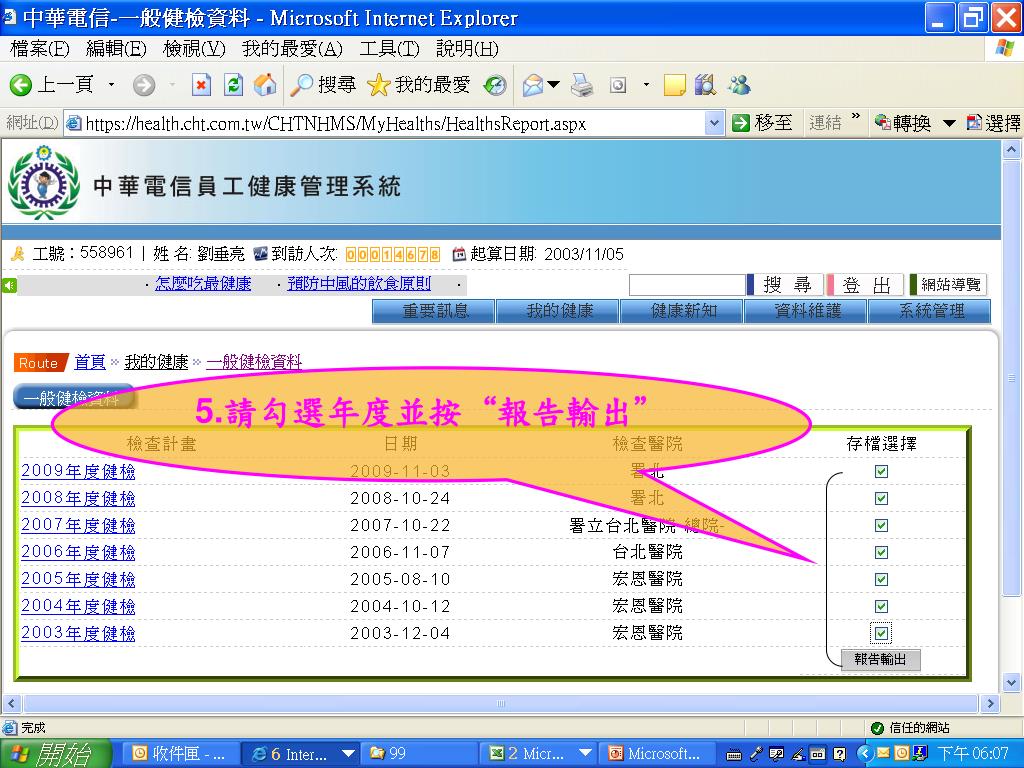Viewport: 1024px width, 768px height.
Task: Open the 編輯(E) menu
Action: [x=116, y=49]
